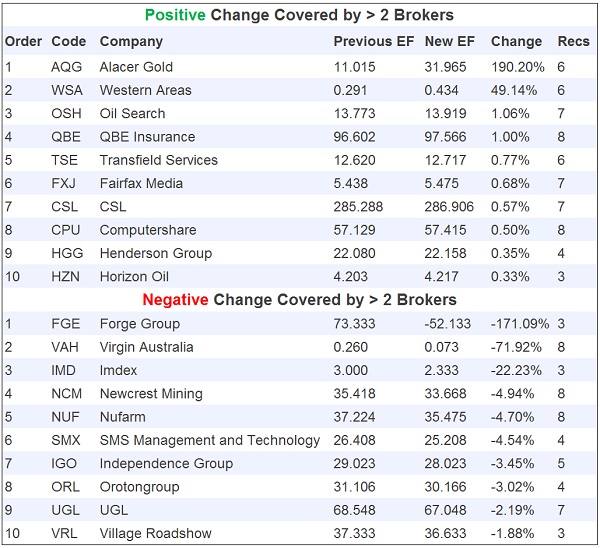The image size is (600, 548).
Task: Click the Oil Search company cell
Action: pyautogui.click(x=132, y=113)
